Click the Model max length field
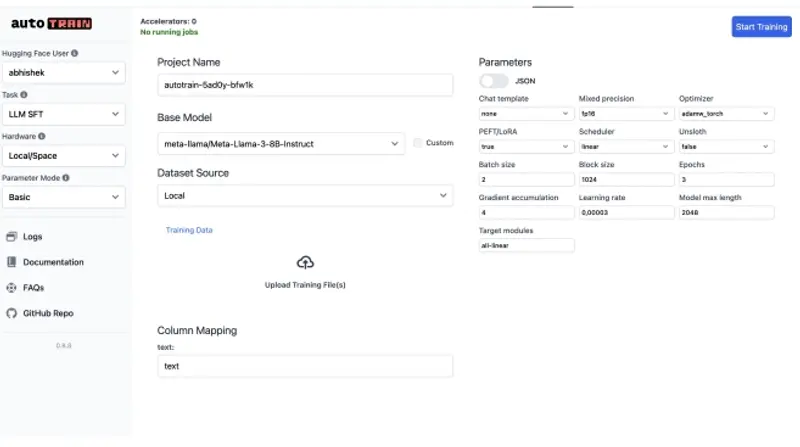The width and height of the screenshot is (800, 447). (x=727, y=213)
